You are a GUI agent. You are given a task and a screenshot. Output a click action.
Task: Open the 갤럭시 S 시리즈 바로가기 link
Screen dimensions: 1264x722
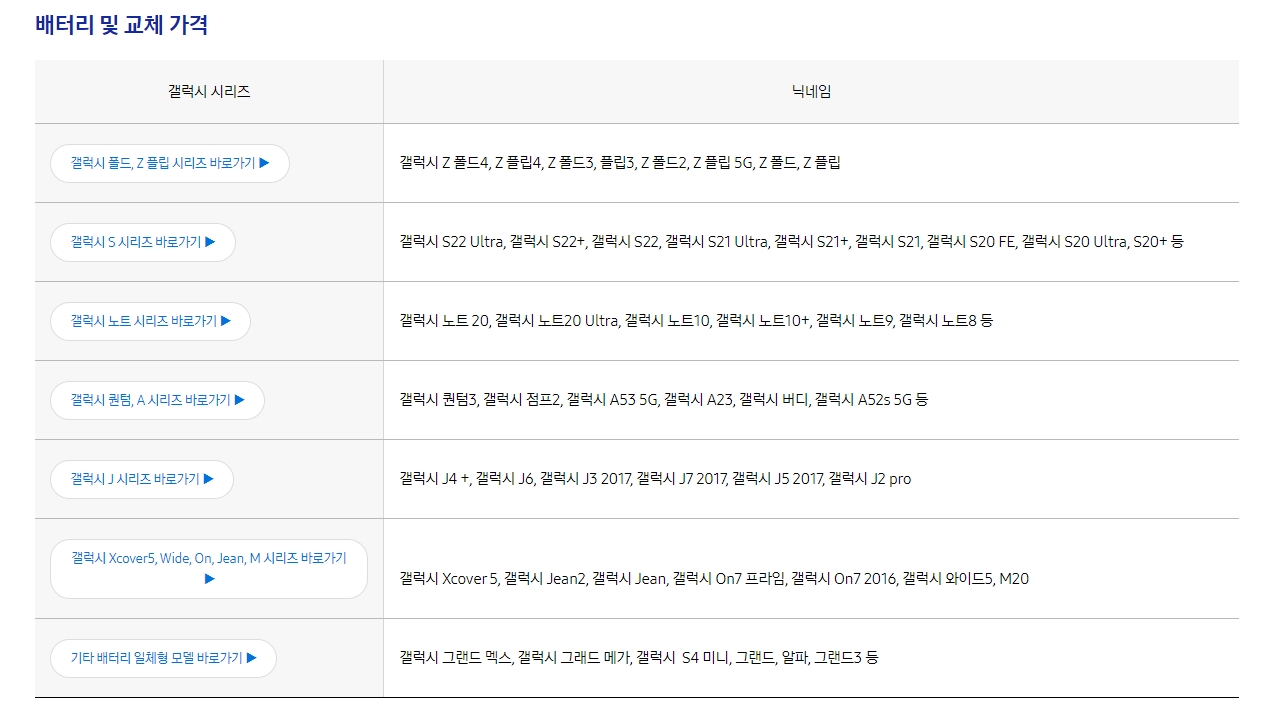[x=142, y=242]
